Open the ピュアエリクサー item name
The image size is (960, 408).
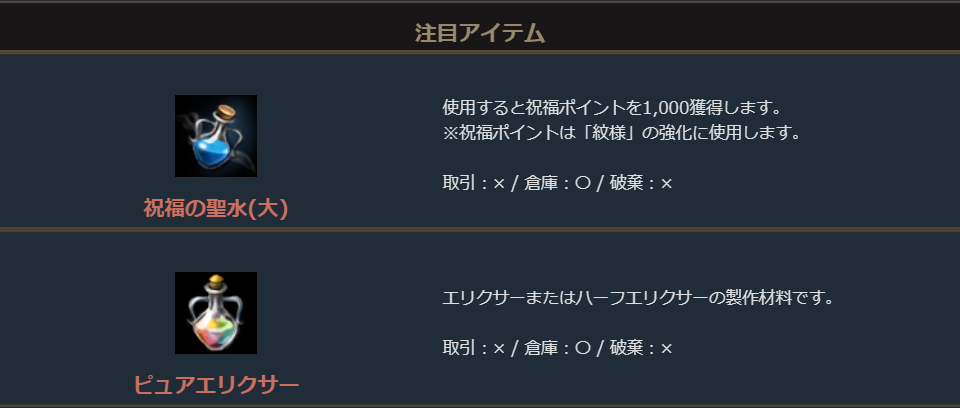216,385
